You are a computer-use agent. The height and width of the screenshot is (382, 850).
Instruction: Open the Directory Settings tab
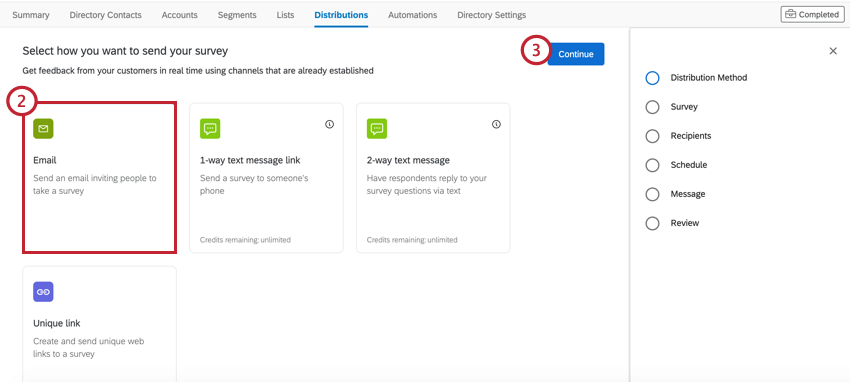[492, 15]
